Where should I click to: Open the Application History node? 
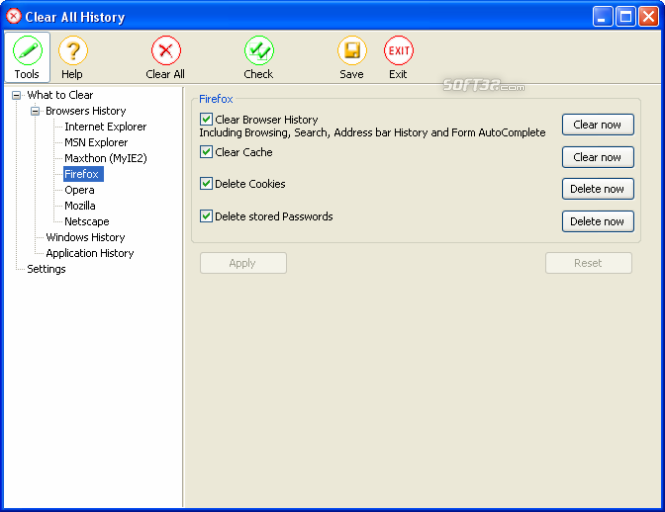90,253
